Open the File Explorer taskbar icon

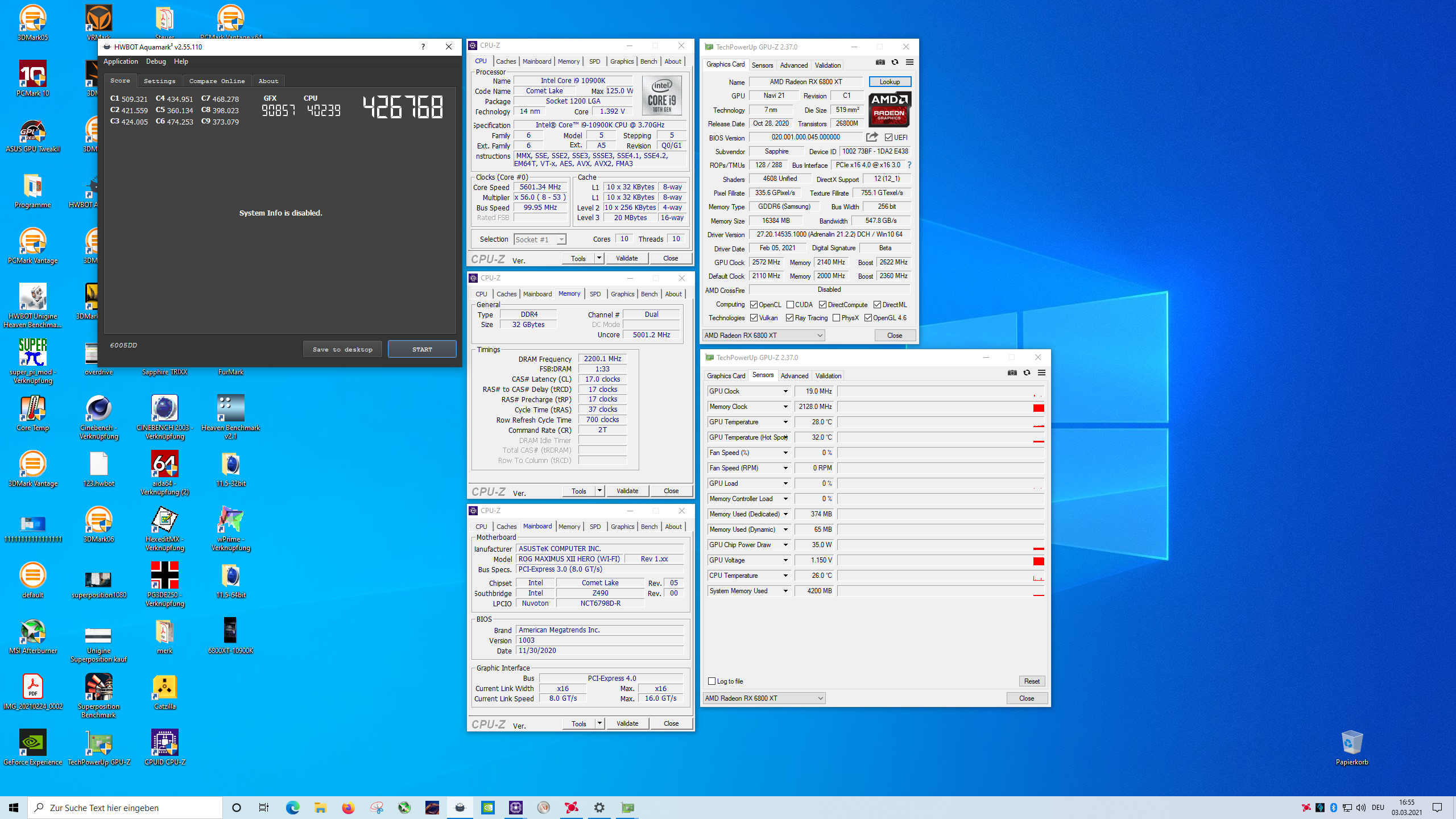coord(320,808)
